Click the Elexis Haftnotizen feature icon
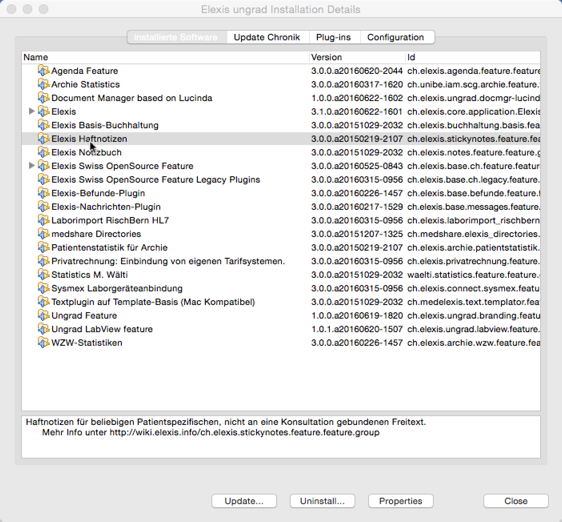The height and width of the screenshot is (522, 562). [x=43, y=139]
